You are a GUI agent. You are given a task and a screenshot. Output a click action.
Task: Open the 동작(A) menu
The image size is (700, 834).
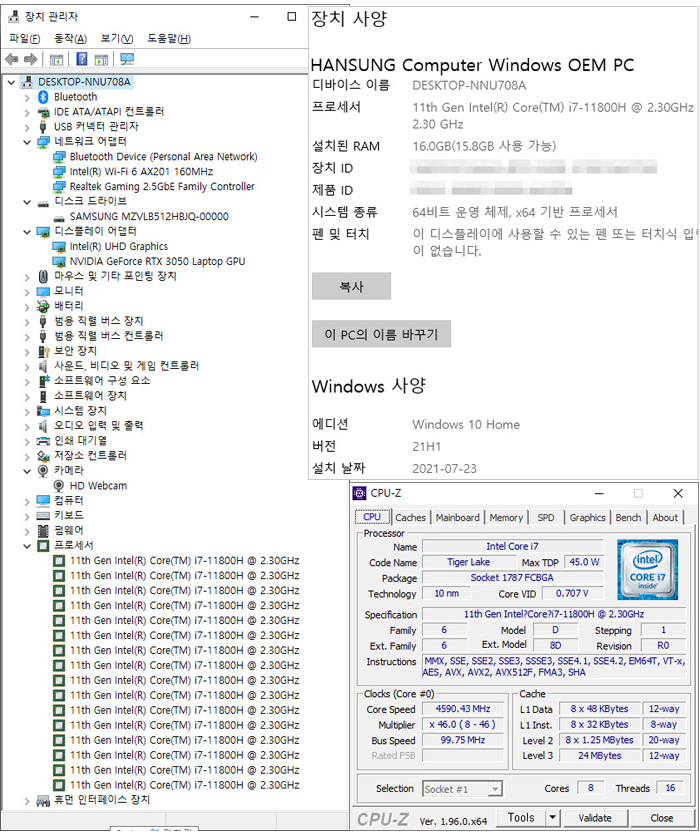tap(70, 38)
